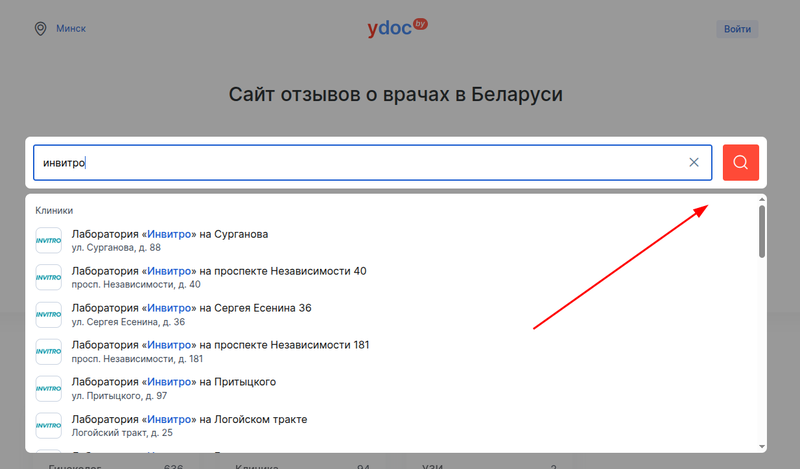Image resolution: width=800 pixels, height=469 pixels.
Task: Click Invitro logo beside Сурганова result
Action: tap(48, 240)
